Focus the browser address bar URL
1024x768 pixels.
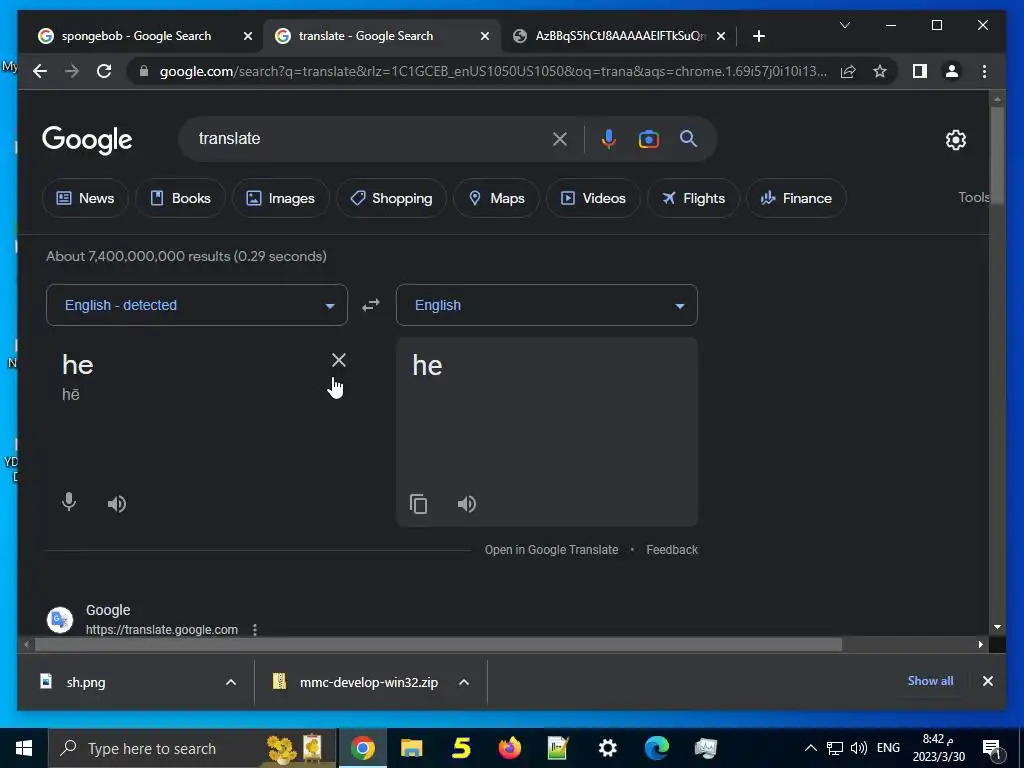pos(493,71)
